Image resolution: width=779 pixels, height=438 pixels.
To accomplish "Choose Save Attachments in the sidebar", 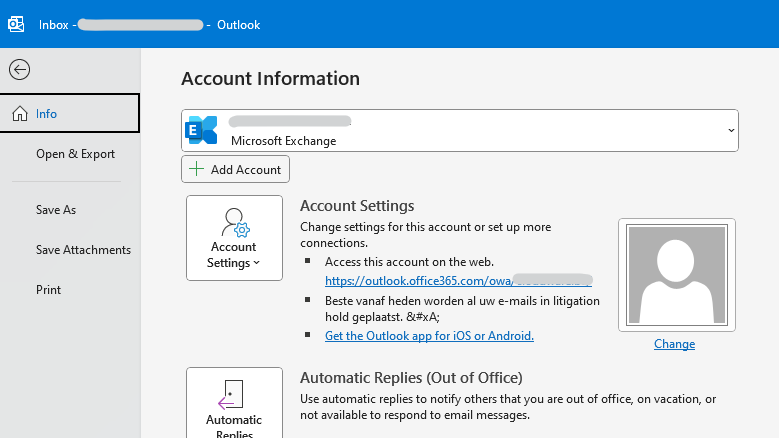I will (x=83, y=250).
